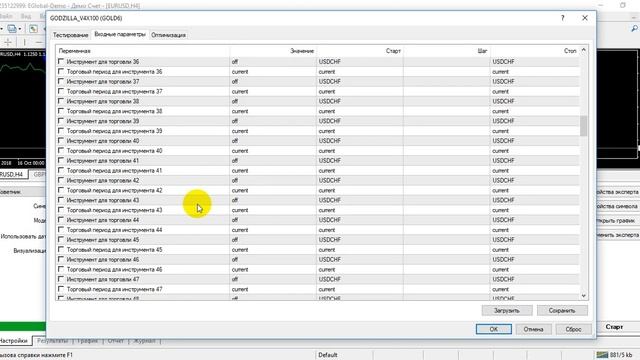640x360 pixels.
Task: Select the crosshair tool in main toolbar
Action: point(8,42)
